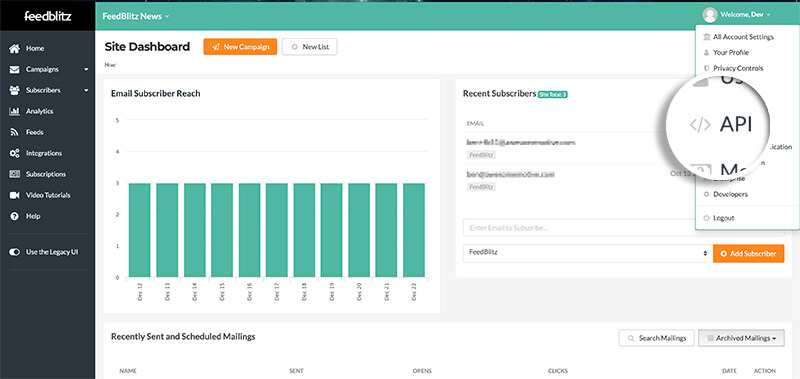
Task: Click the Email Subscriber Reach title
Action: pos(156,93)
